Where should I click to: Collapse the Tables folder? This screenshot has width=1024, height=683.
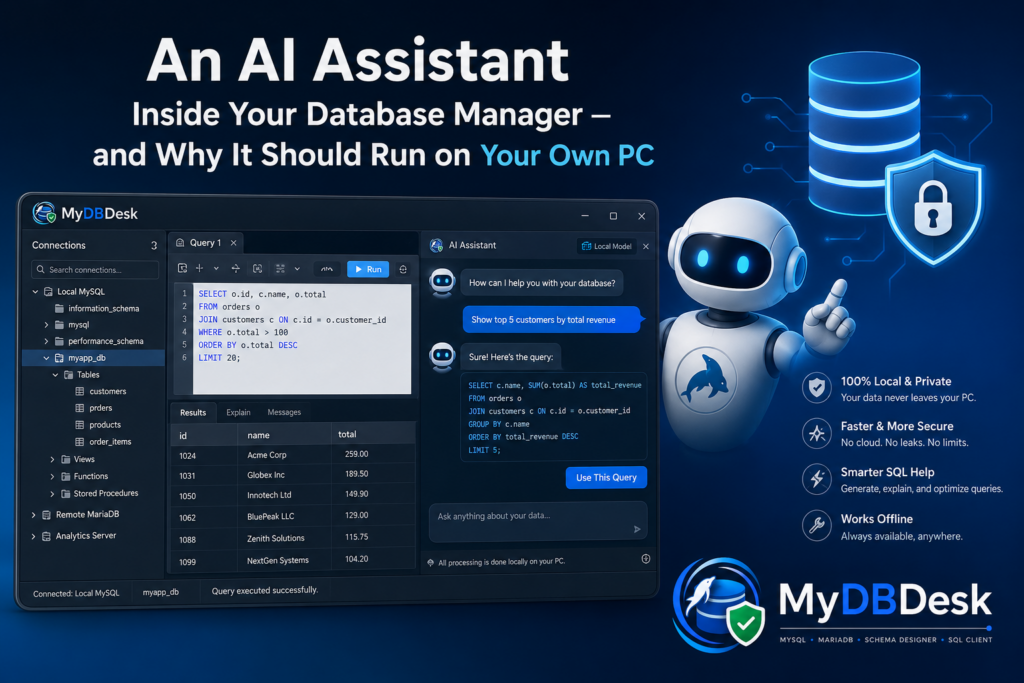click(56, 375)
